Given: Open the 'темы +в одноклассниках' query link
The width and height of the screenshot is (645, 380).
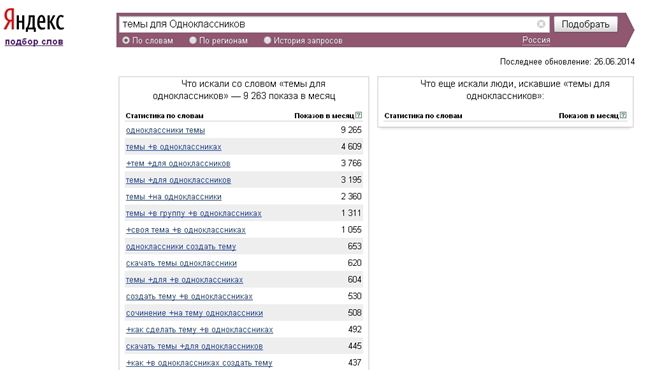Looking at the screenshot, I should (174, 147).
